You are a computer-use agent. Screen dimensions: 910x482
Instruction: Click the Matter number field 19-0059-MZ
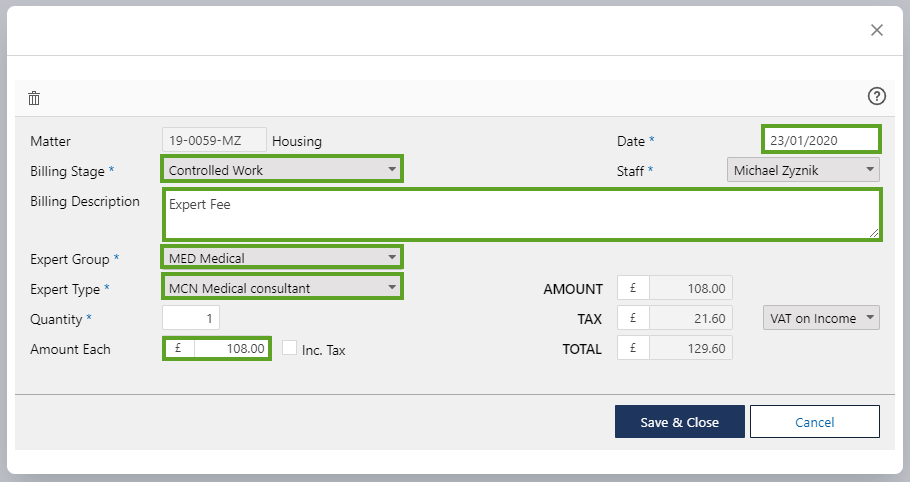pyautogui.click(x=214, y=140)
